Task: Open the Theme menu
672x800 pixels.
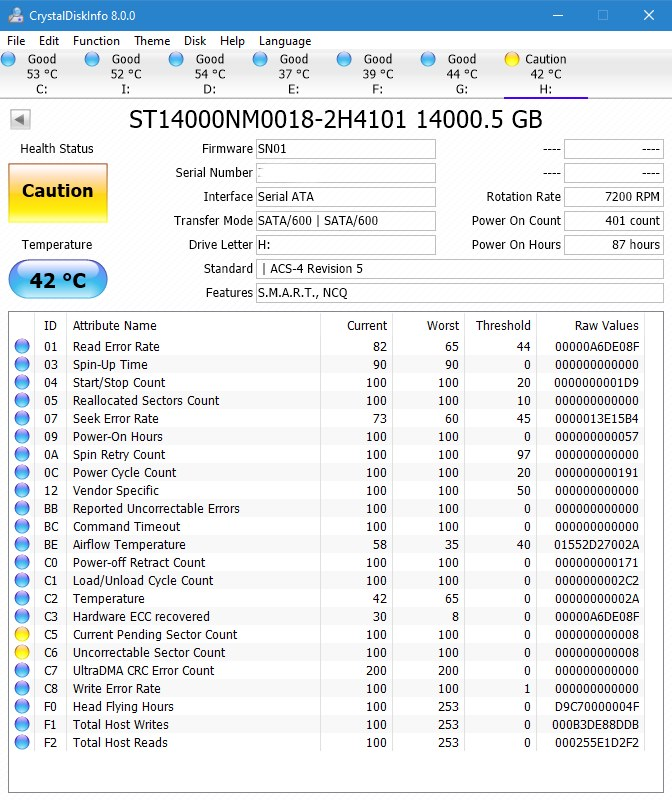Action: (x=152, y=41)
